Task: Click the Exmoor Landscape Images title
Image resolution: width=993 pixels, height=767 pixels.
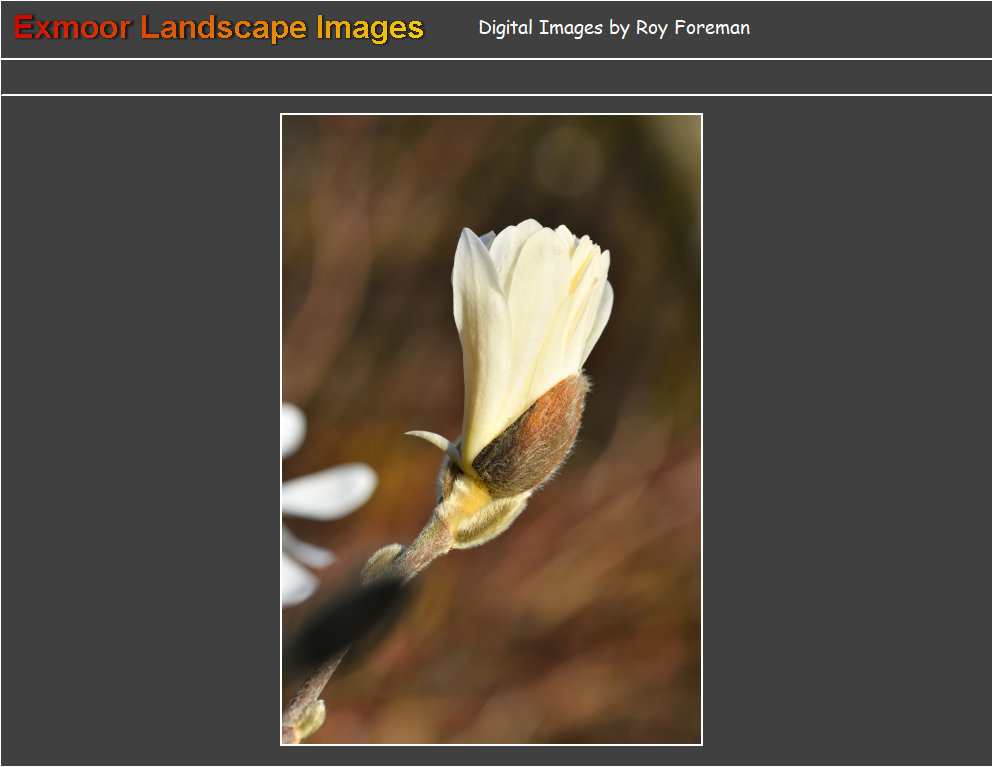Action: (x=219, y=28)
